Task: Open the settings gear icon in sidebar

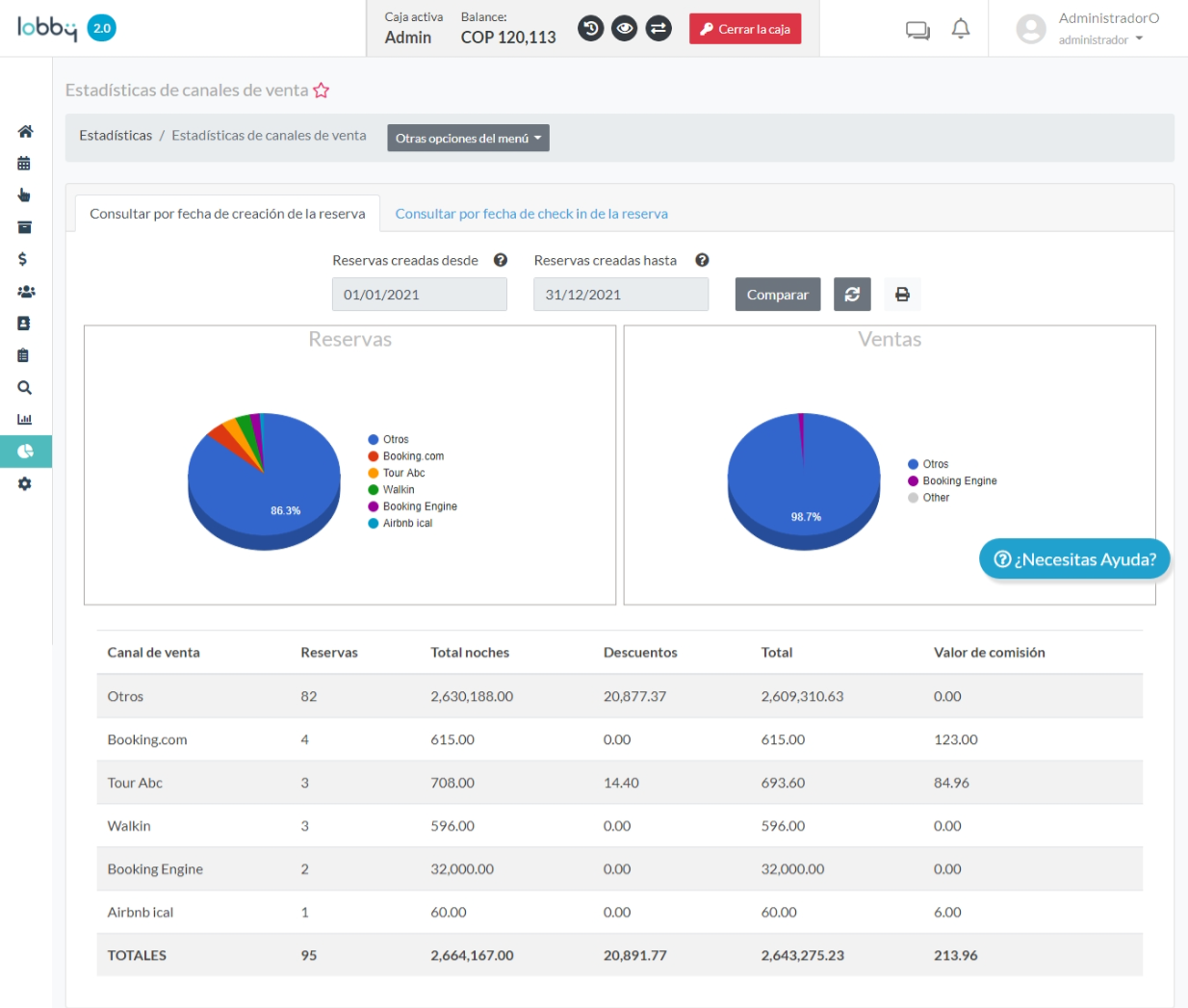Action: (x=24, y=484)
